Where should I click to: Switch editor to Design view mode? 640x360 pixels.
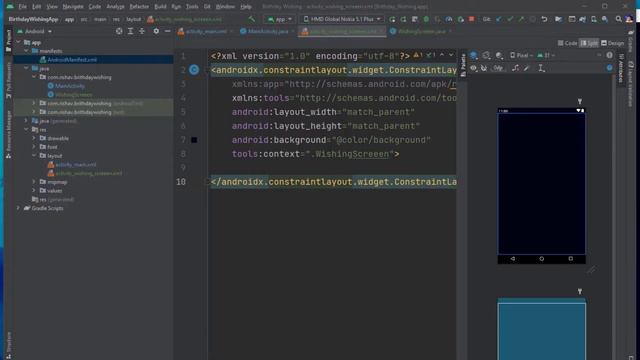612,43
